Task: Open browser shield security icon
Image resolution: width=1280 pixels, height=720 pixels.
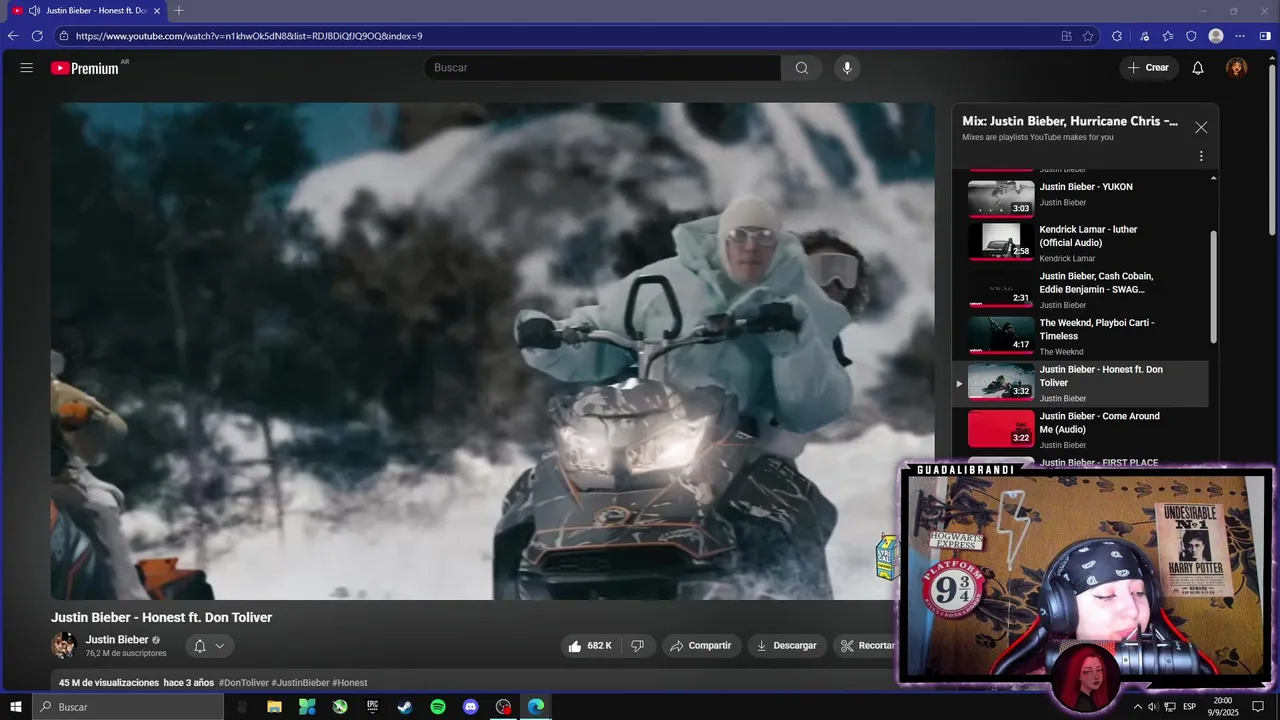Action: pos(1191,36)
